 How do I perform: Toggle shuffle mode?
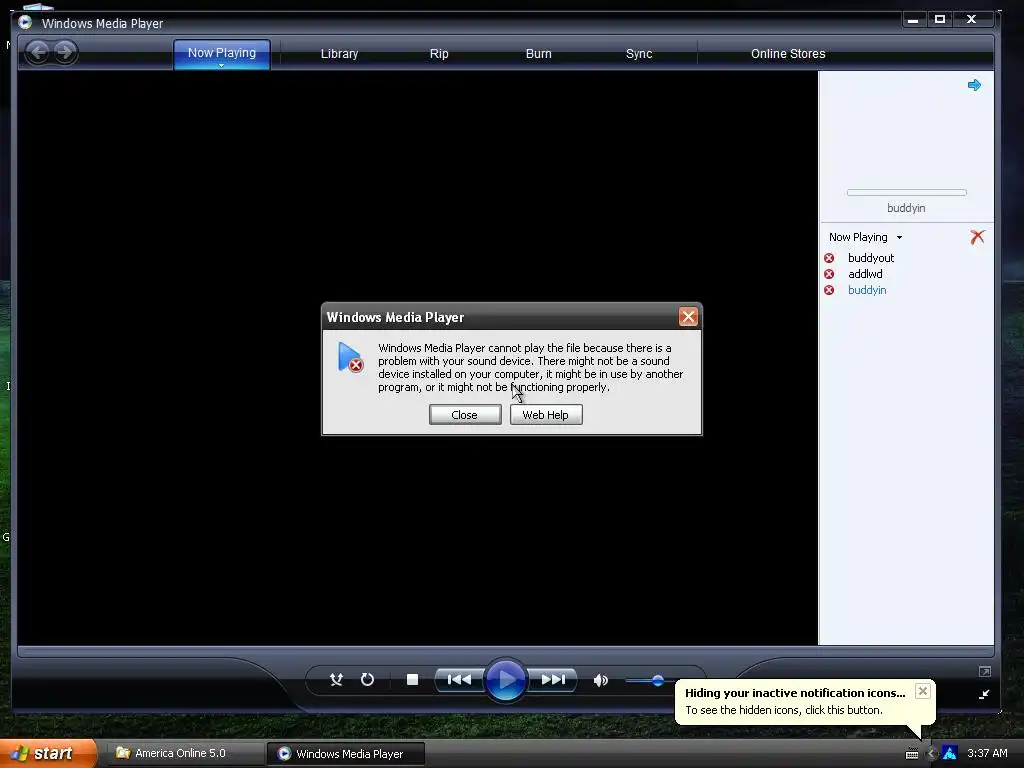point(336,680)
